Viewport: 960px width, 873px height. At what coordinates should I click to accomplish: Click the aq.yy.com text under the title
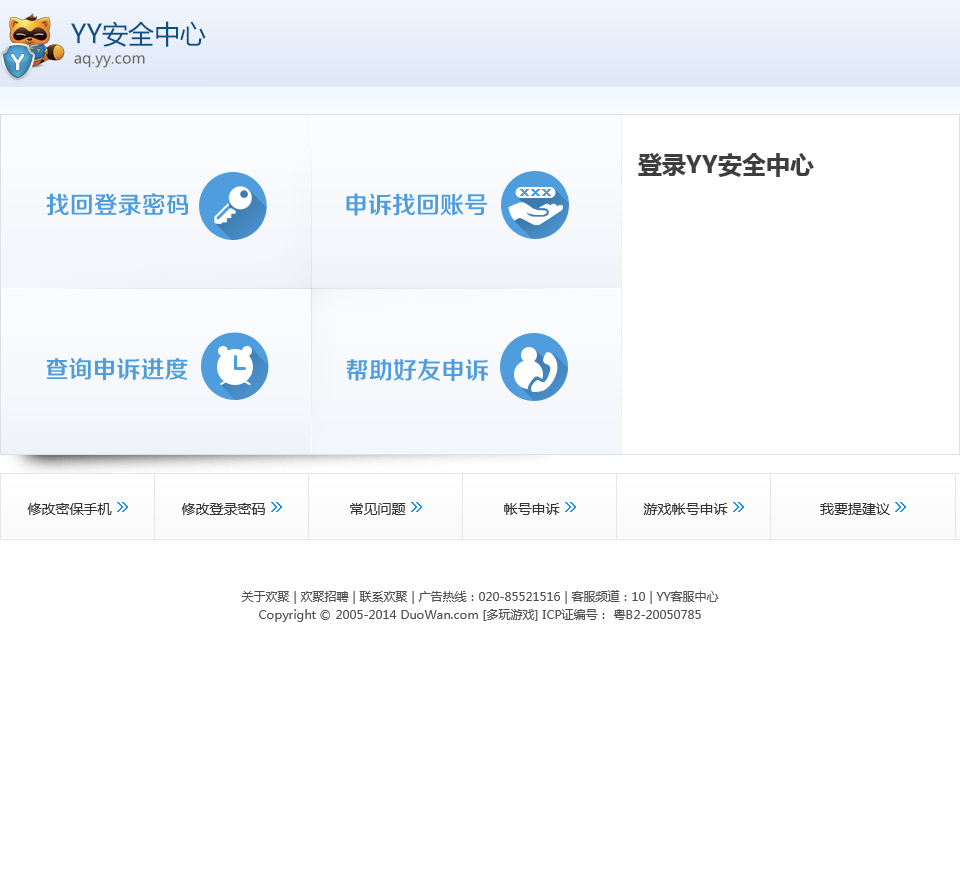click(x=109, y=59)
